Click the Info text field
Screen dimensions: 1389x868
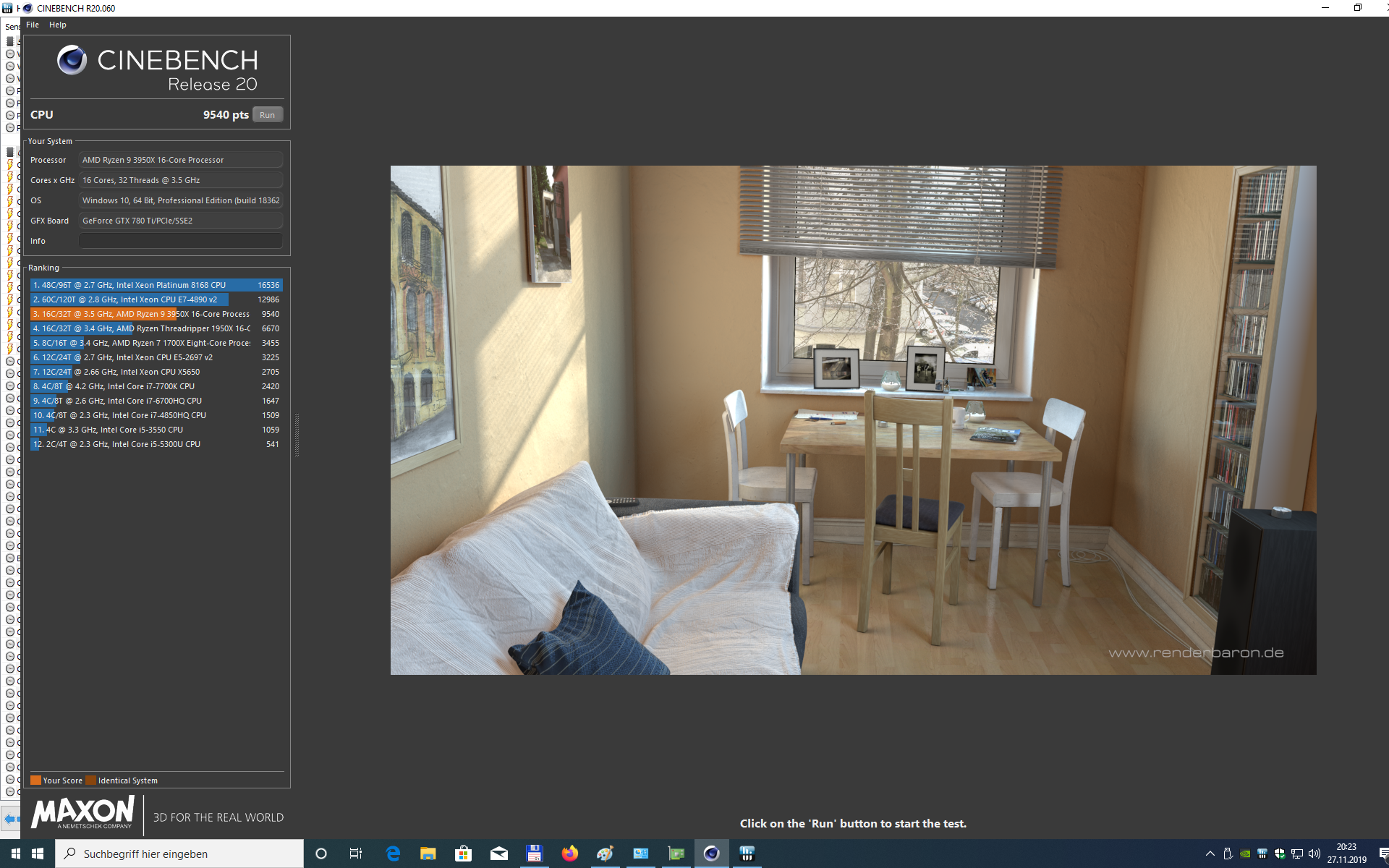(180, 241)
